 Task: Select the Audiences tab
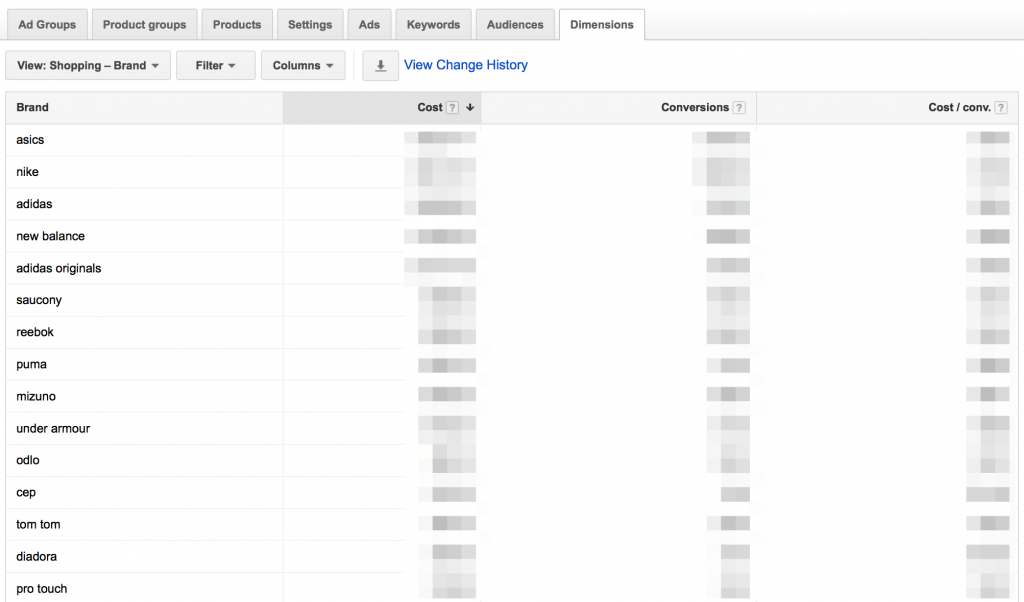[x=515, y=25]
